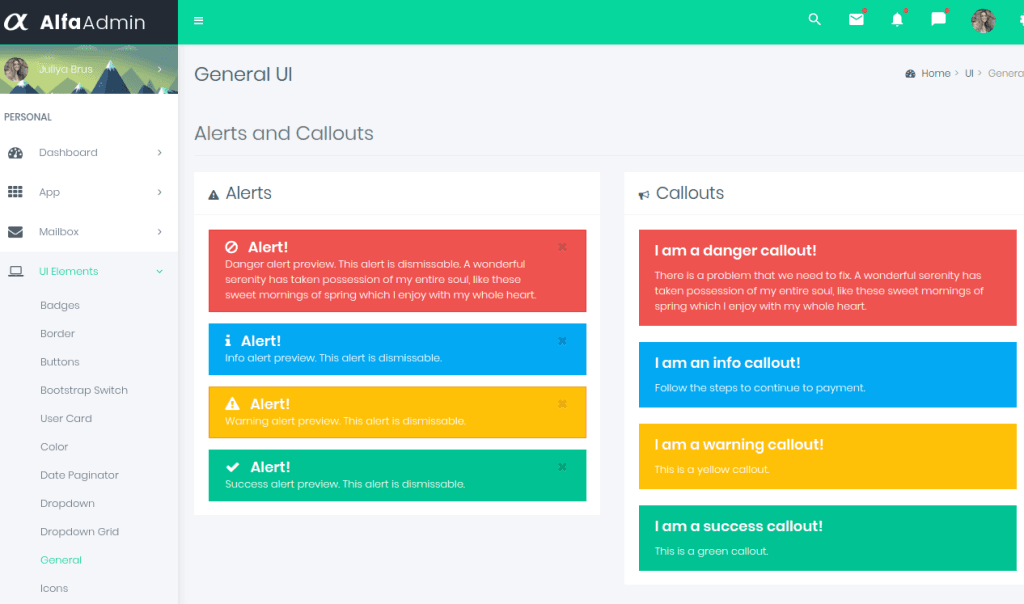1024x604 pixels.
Task: Click the PERSONAL section label
Action: click(x=27, y=117)
